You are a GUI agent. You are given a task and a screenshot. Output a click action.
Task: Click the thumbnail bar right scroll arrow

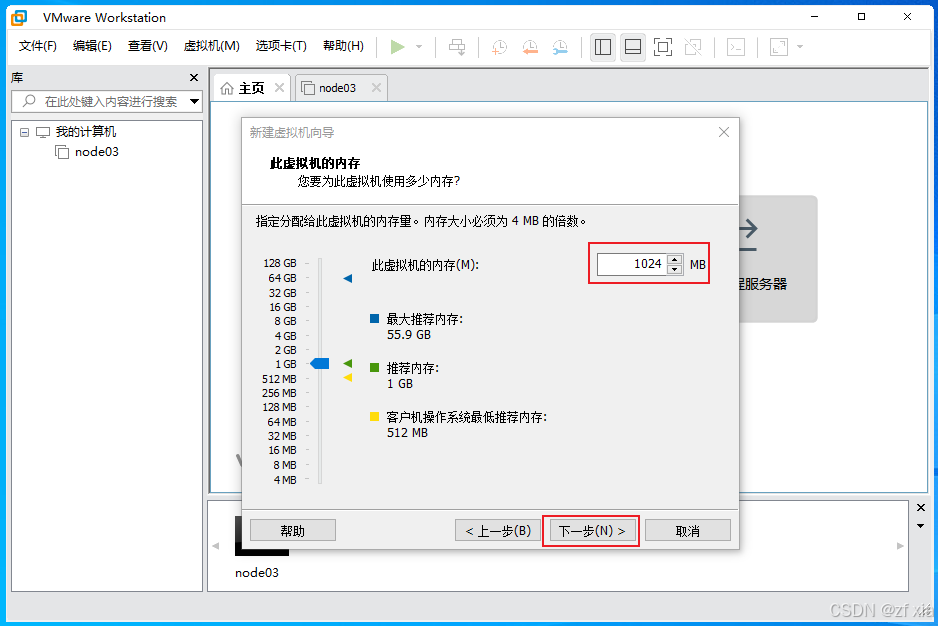click(x=900, y=546)
